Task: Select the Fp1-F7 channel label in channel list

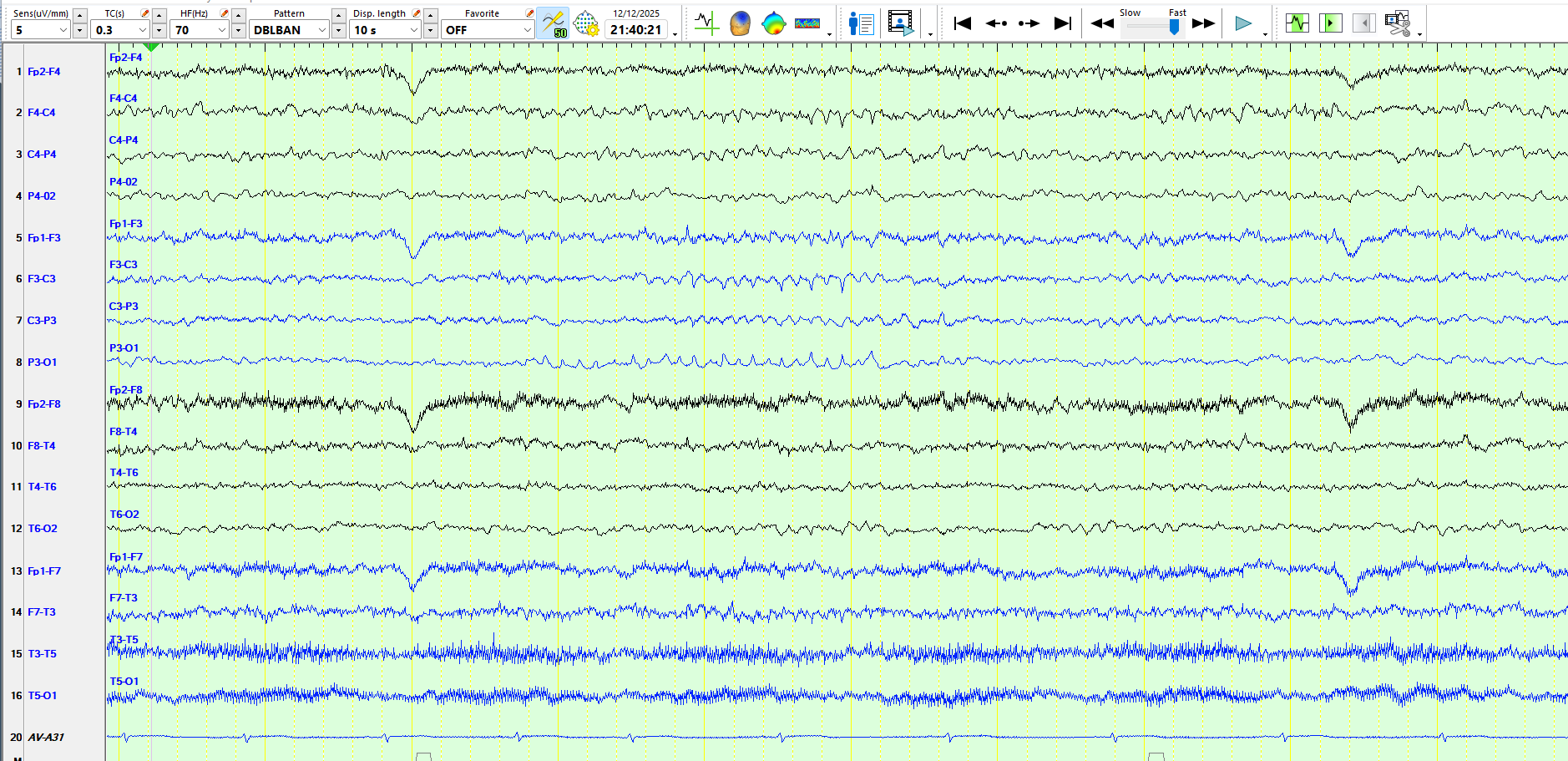Action: tap(44, 571)
